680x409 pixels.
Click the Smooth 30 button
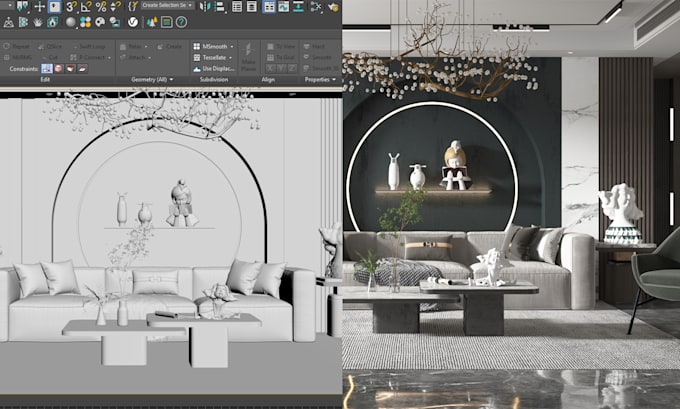(321, 68)
